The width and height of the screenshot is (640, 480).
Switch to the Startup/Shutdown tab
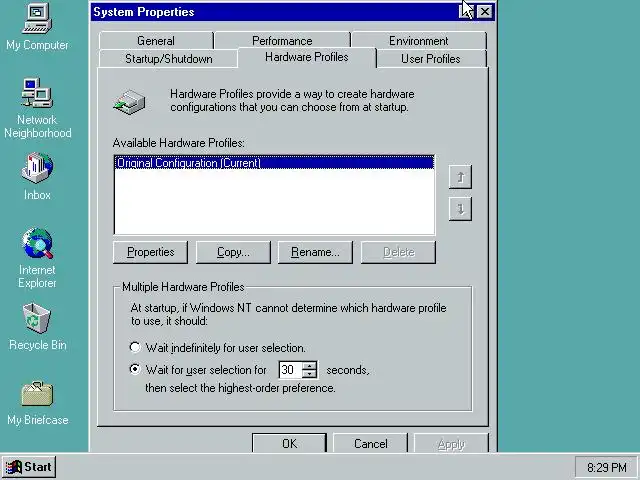[169, 59]
